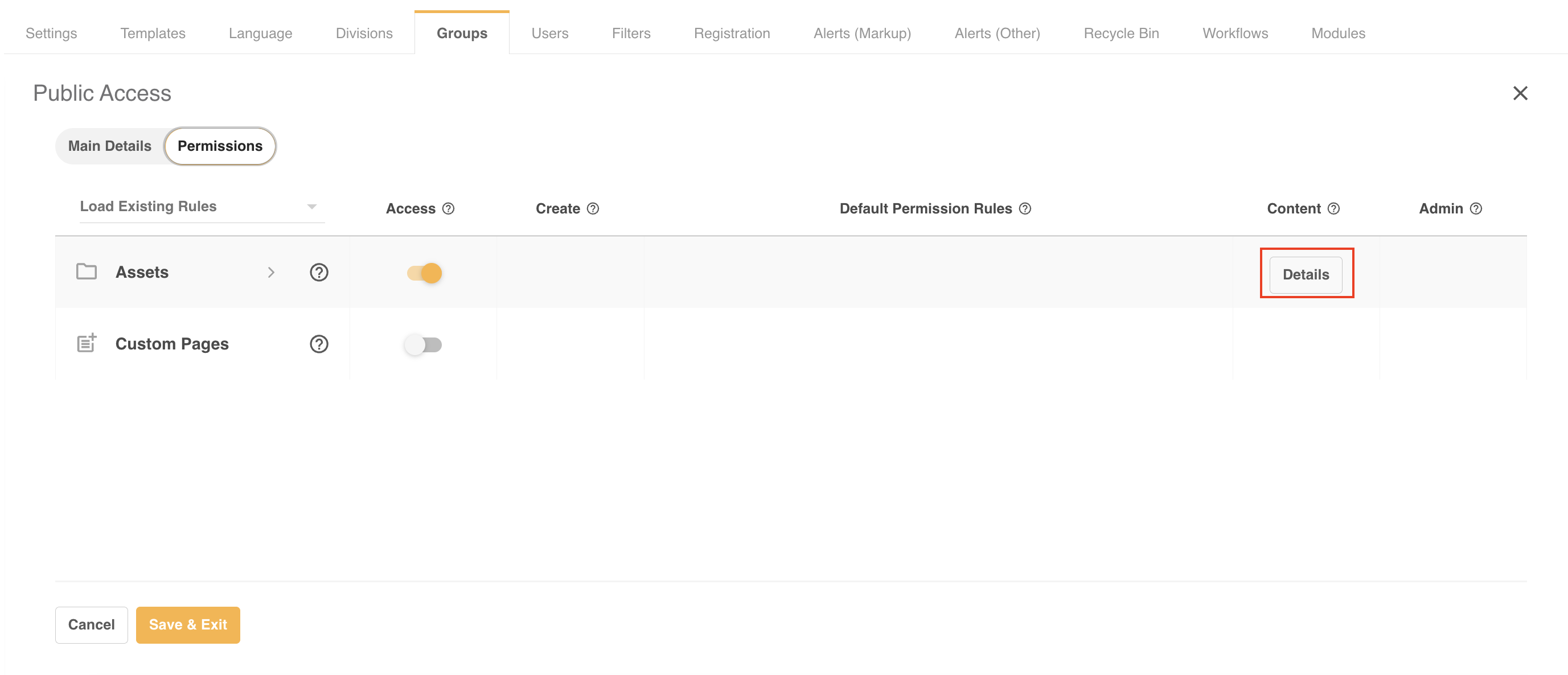Click the Custom Pages row label
1568x675 pixels.
173,344
